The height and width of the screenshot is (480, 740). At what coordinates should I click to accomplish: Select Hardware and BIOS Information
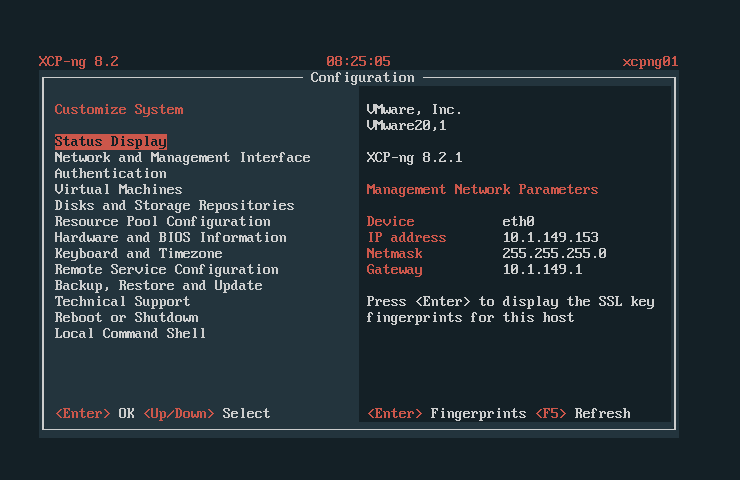170,238
